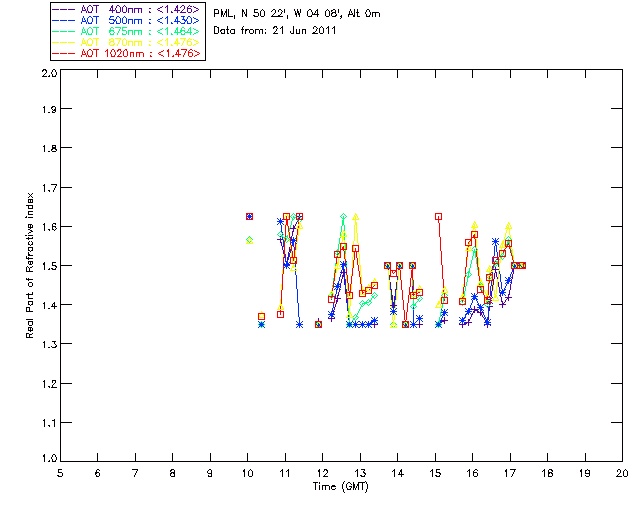Click the red square peak marker above hour 15

pos(438,216)
